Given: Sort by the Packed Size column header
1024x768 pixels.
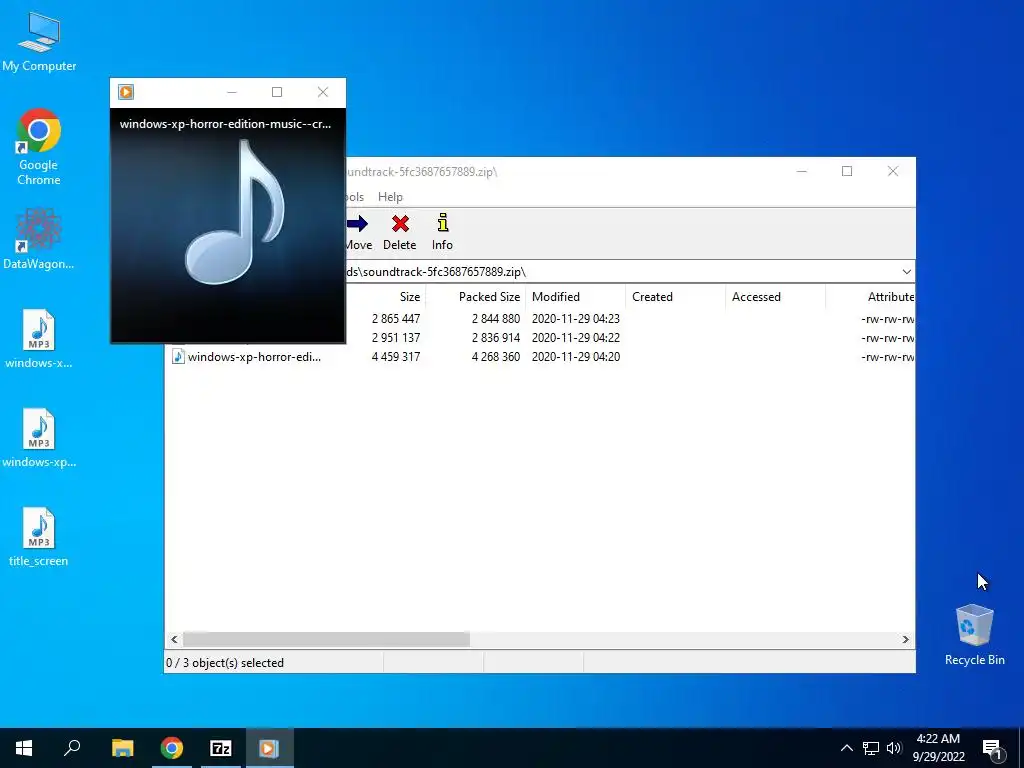Looking at the screenshot, I should (x=489, y=296).
